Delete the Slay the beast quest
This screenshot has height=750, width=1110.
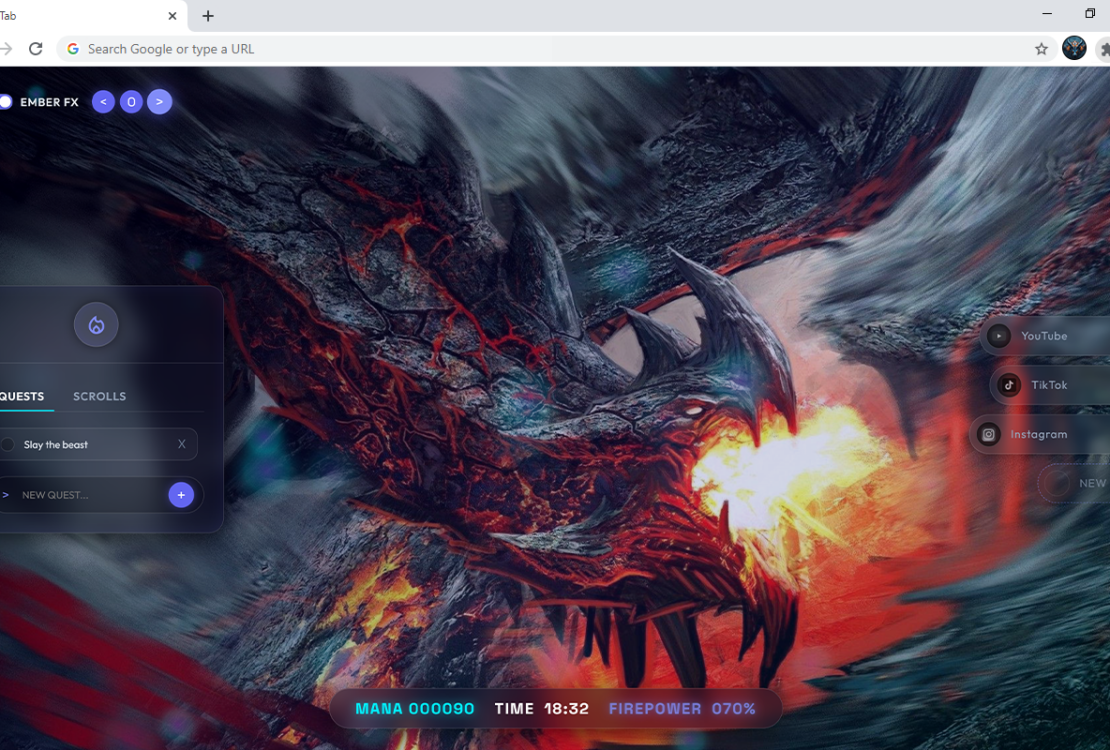pyautogui.click(x=182, y=444)
